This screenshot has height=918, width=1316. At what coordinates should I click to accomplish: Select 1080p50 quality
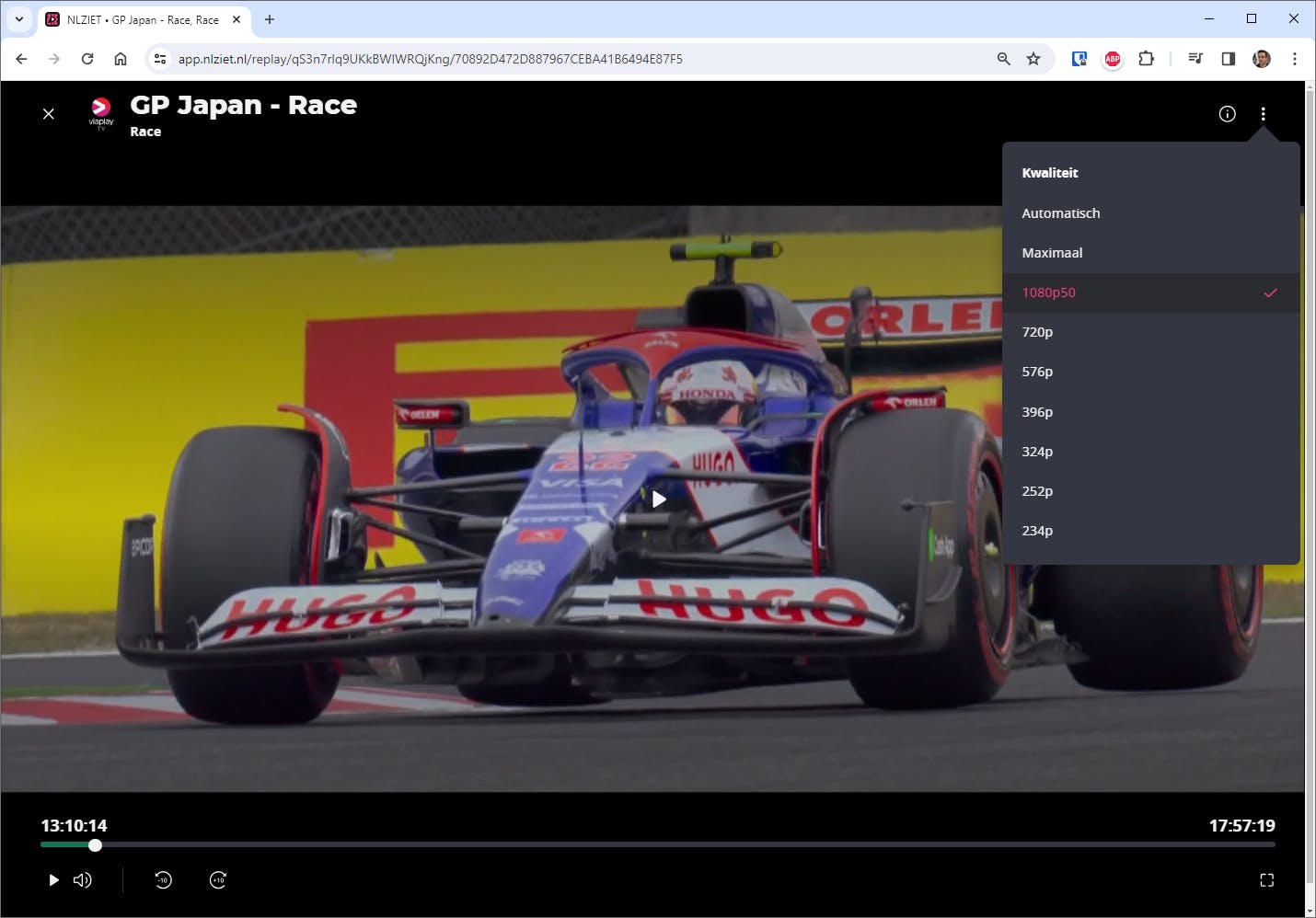click(1150, 293)
